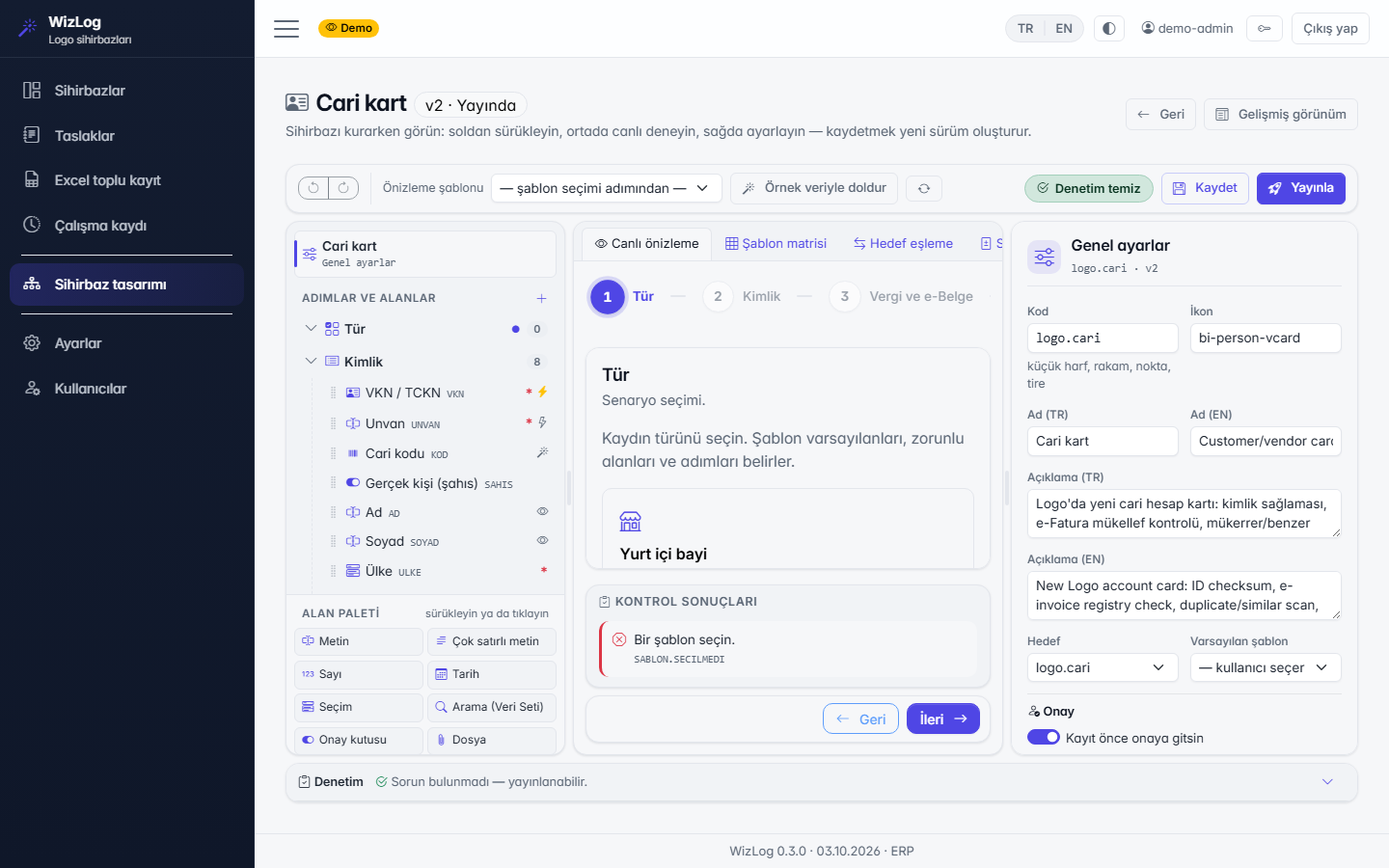
Task: Select the Yurt içi bayi card
Action: tap(788, 529)
